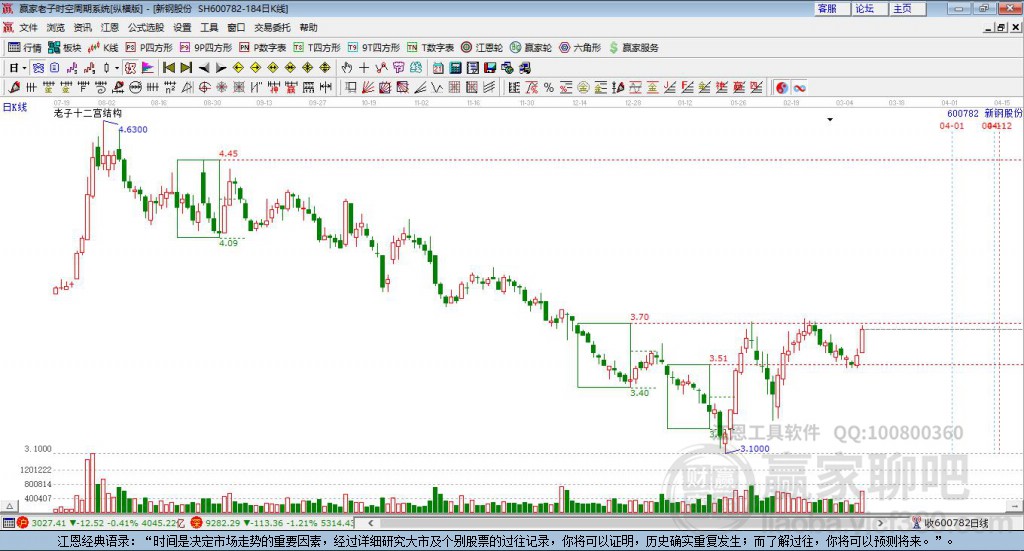Click the horizontal scrollbar right arrow
Screen dimensions: 1024x551
coord(880,523)
